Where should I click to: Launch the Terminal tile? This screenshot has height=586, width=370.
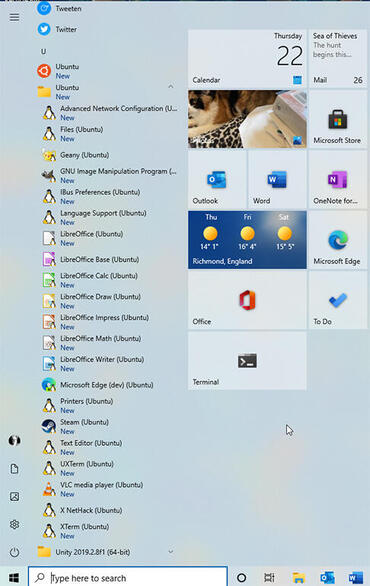(x=247, y=361)
